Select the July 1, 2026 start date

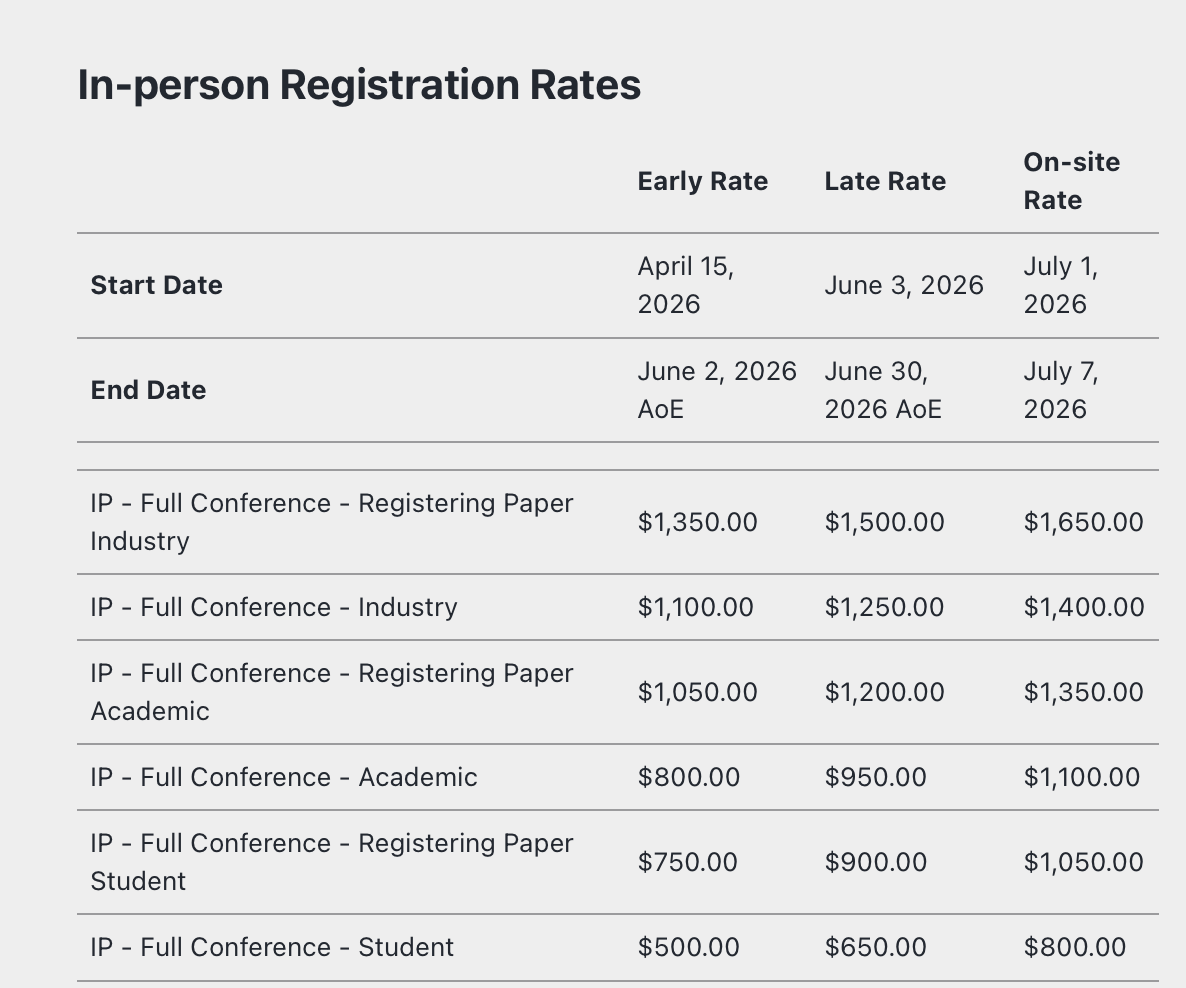point(1060,285)
